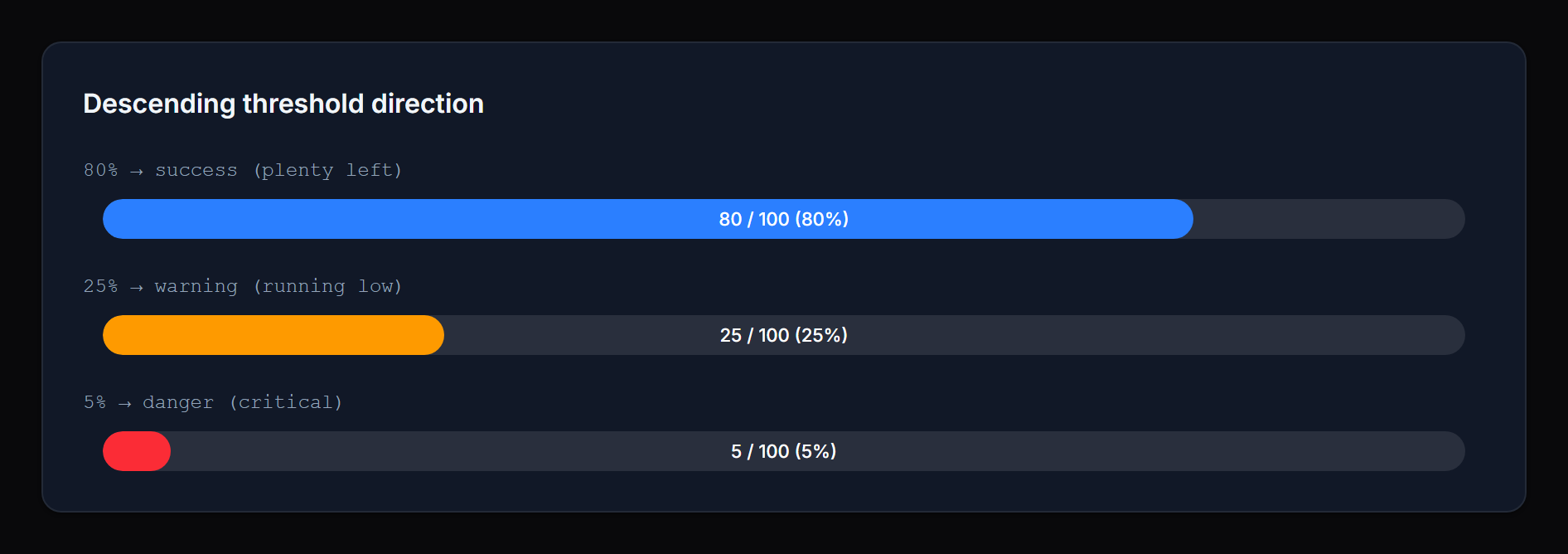Click the "(running low)" caption text

pos(328,286)
